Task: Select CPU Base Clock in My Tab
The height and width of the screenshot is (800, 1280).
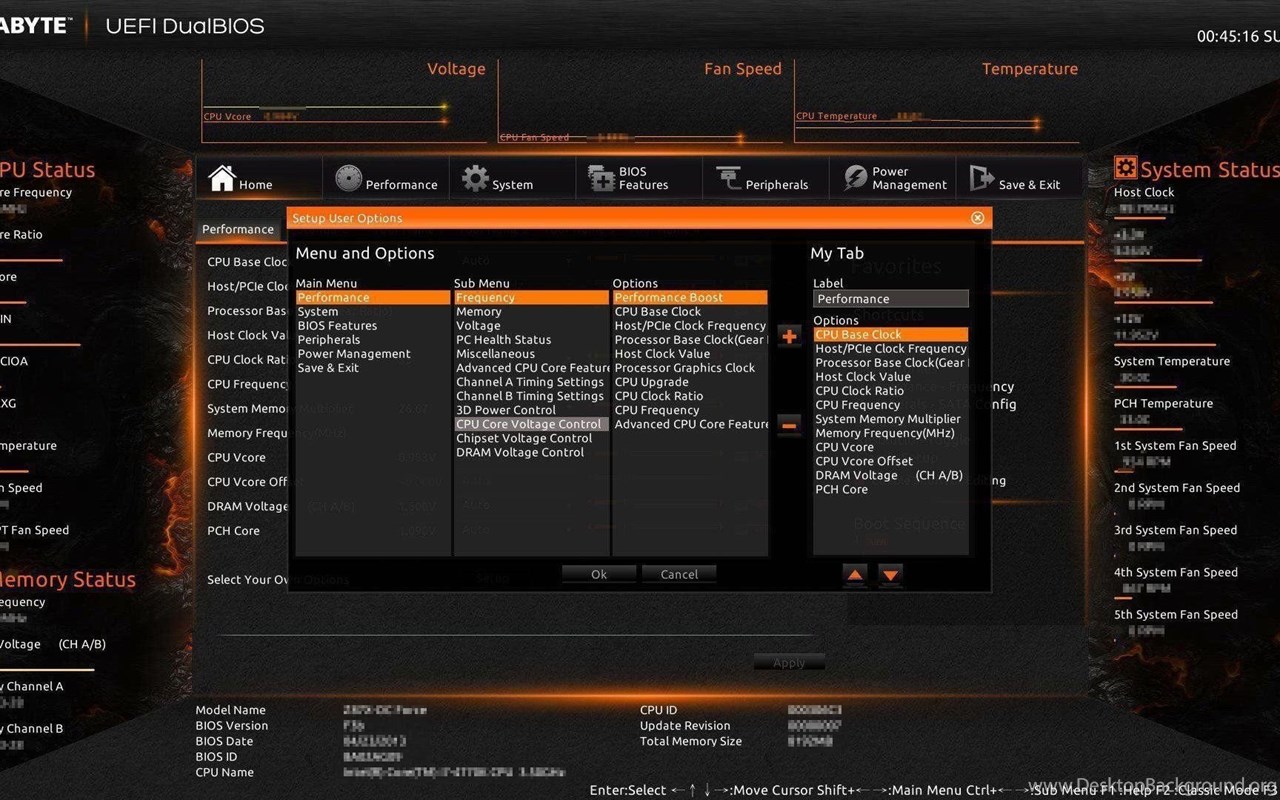Action: tap(890, 335)
